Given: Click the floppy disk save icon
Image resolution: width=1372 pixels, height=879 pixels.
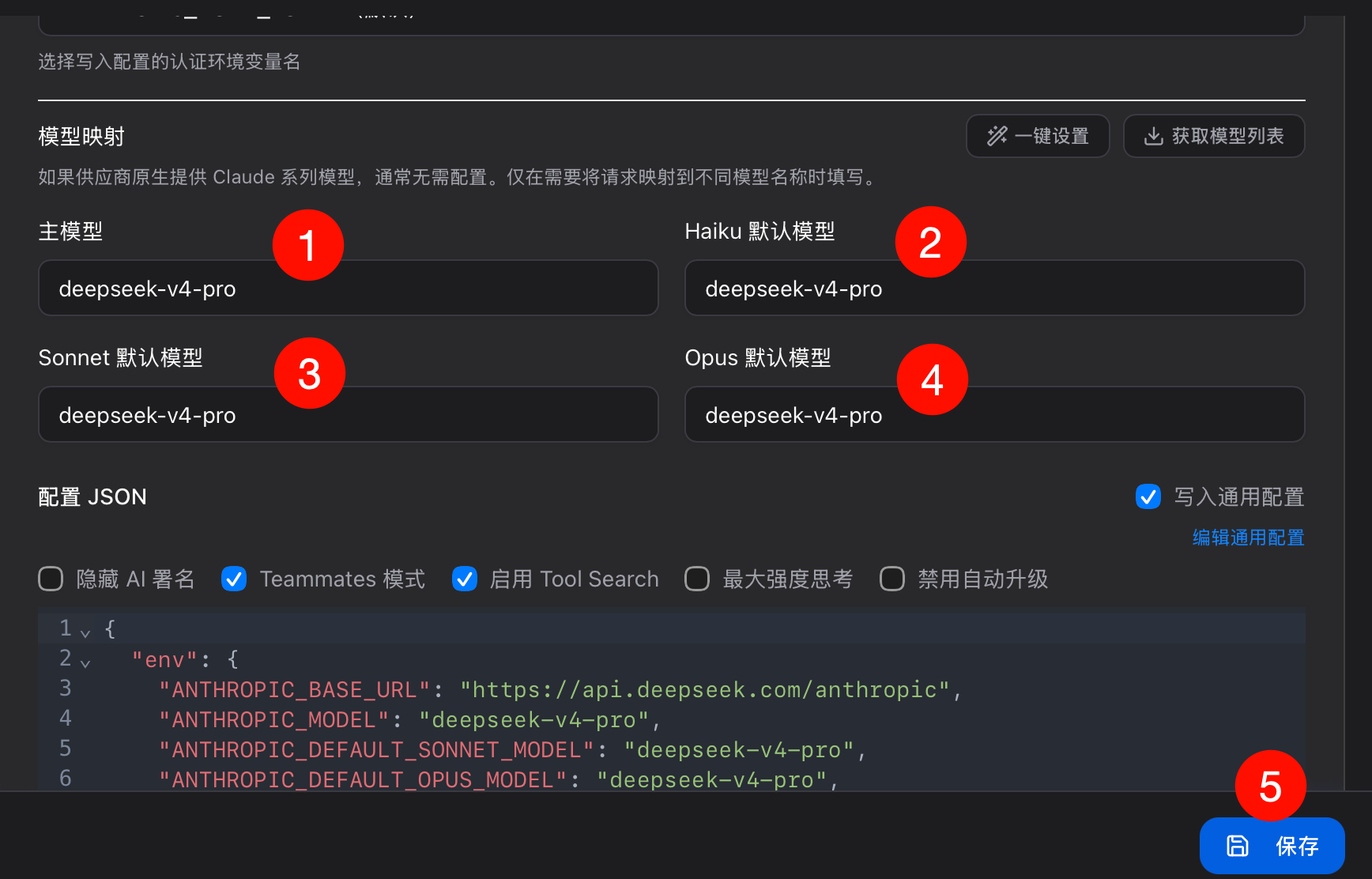Looking at the screenshot, I should tap(1238, 846).
